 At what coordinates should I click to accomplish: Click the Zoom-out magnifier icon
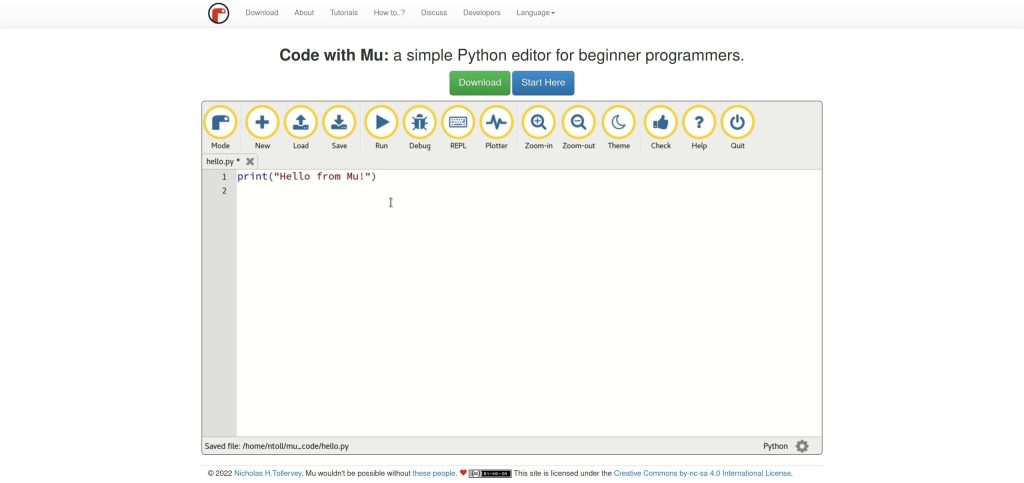578,123
